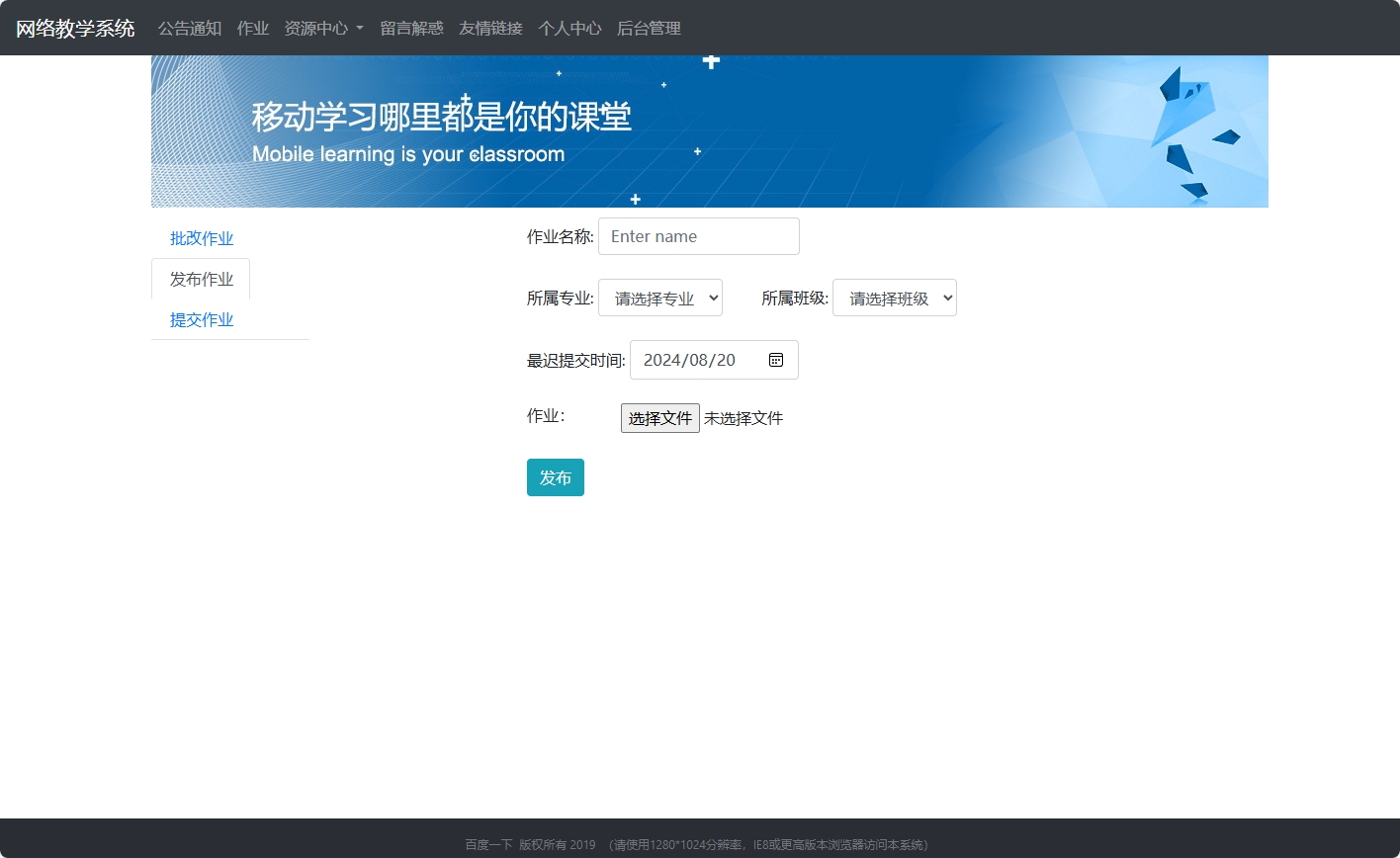The height and width of the screenshot is (858, 1400).
Task: Click the 发布 submit button
Action: click(x=555, y=476)
